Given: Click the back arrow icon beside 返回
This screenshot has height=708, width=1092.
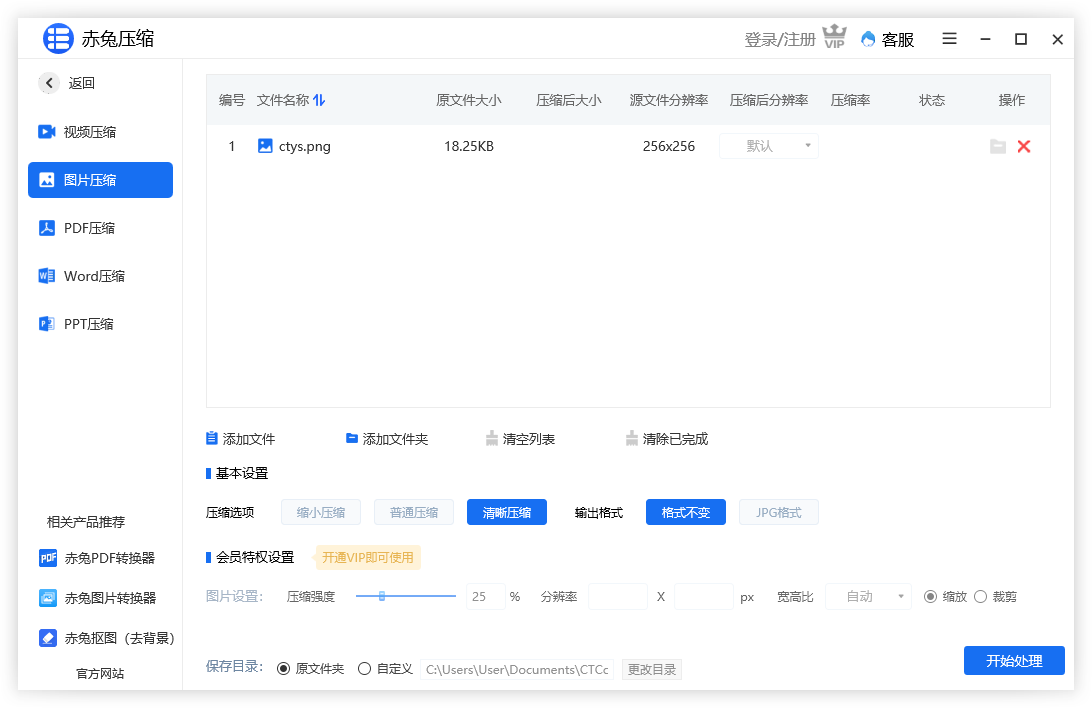Looking at the screenshot, I should 49,83.
